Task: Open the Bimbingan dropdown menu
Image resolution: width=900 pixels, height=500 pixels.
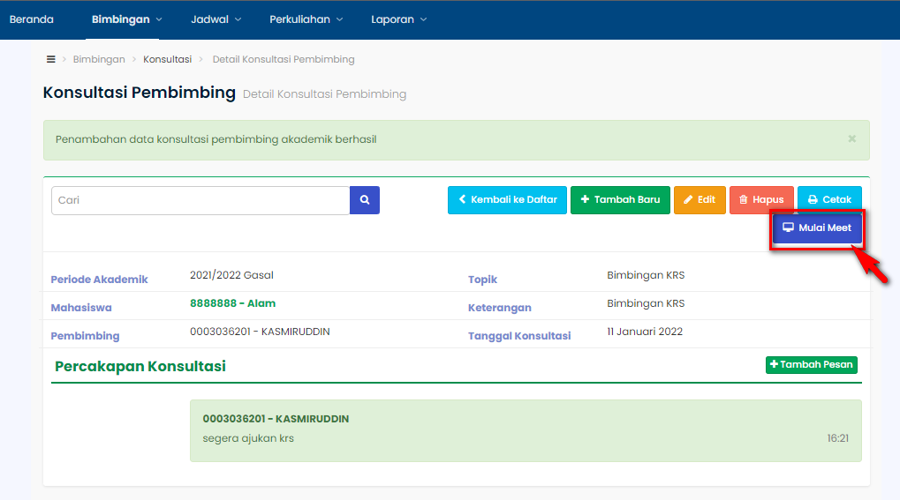Action: coord(126,19)
